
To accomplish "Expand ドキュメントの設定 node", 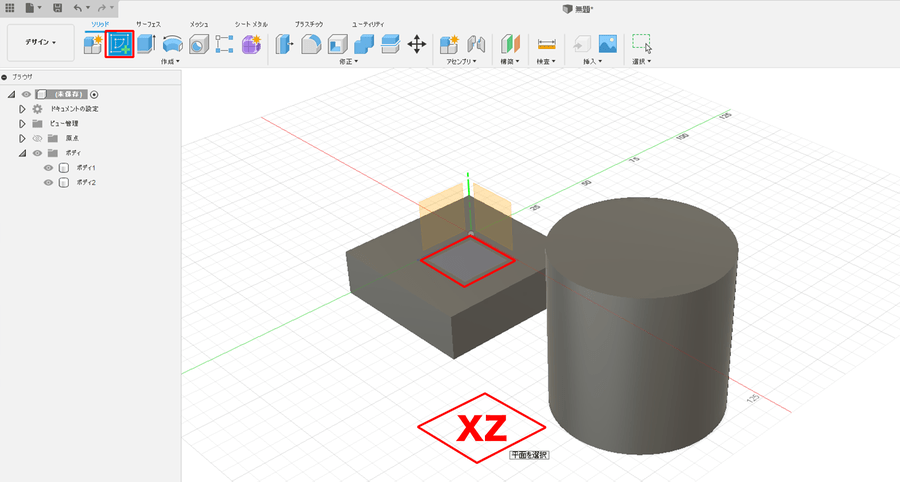I will coord(22,109).
